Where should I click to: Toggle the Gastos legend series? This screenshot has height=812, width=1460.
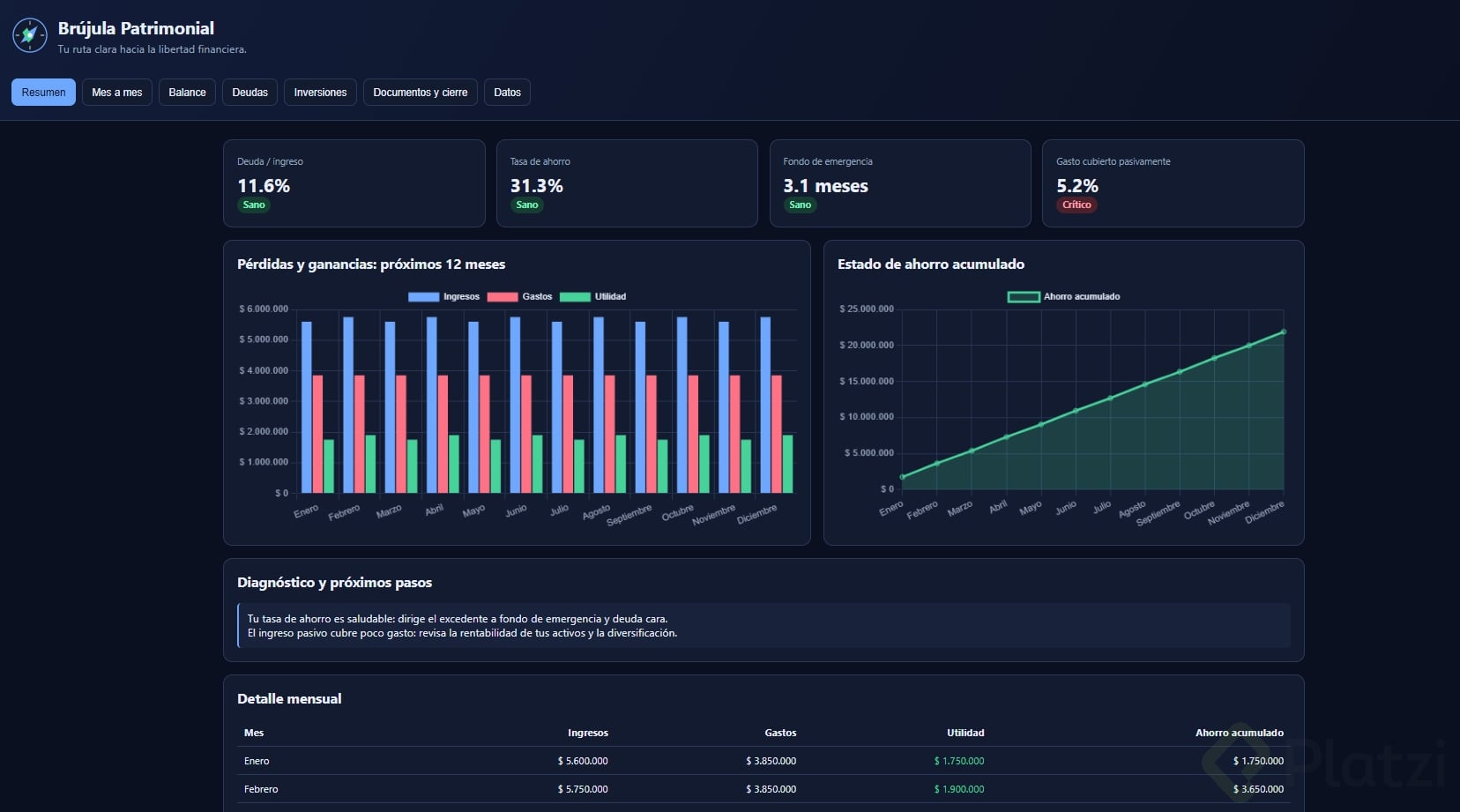[x=520, y=296]
